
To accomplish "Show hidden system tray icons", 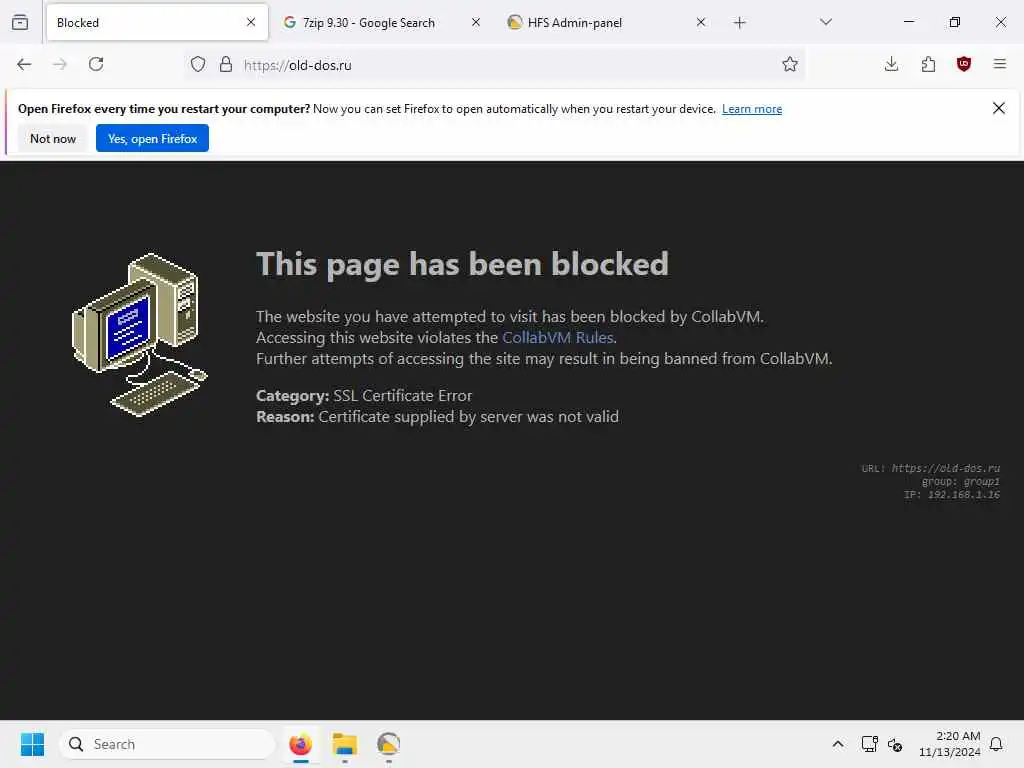I will click(838, 744).
